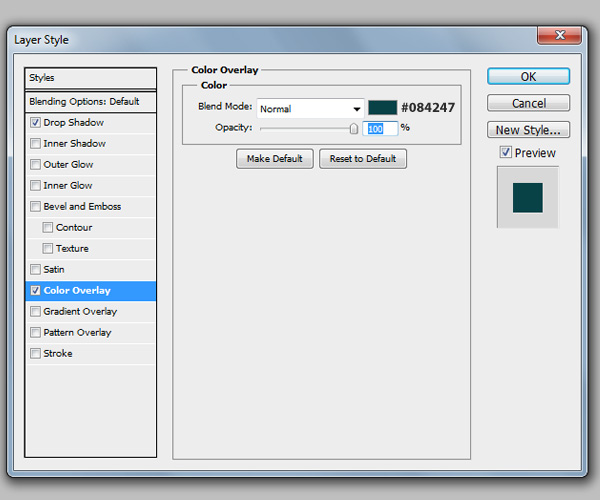The height and width of the screenshot is (500, 600).
Task: Select the Contour style label
Action: pyautogui.click(x=74, y=228)
